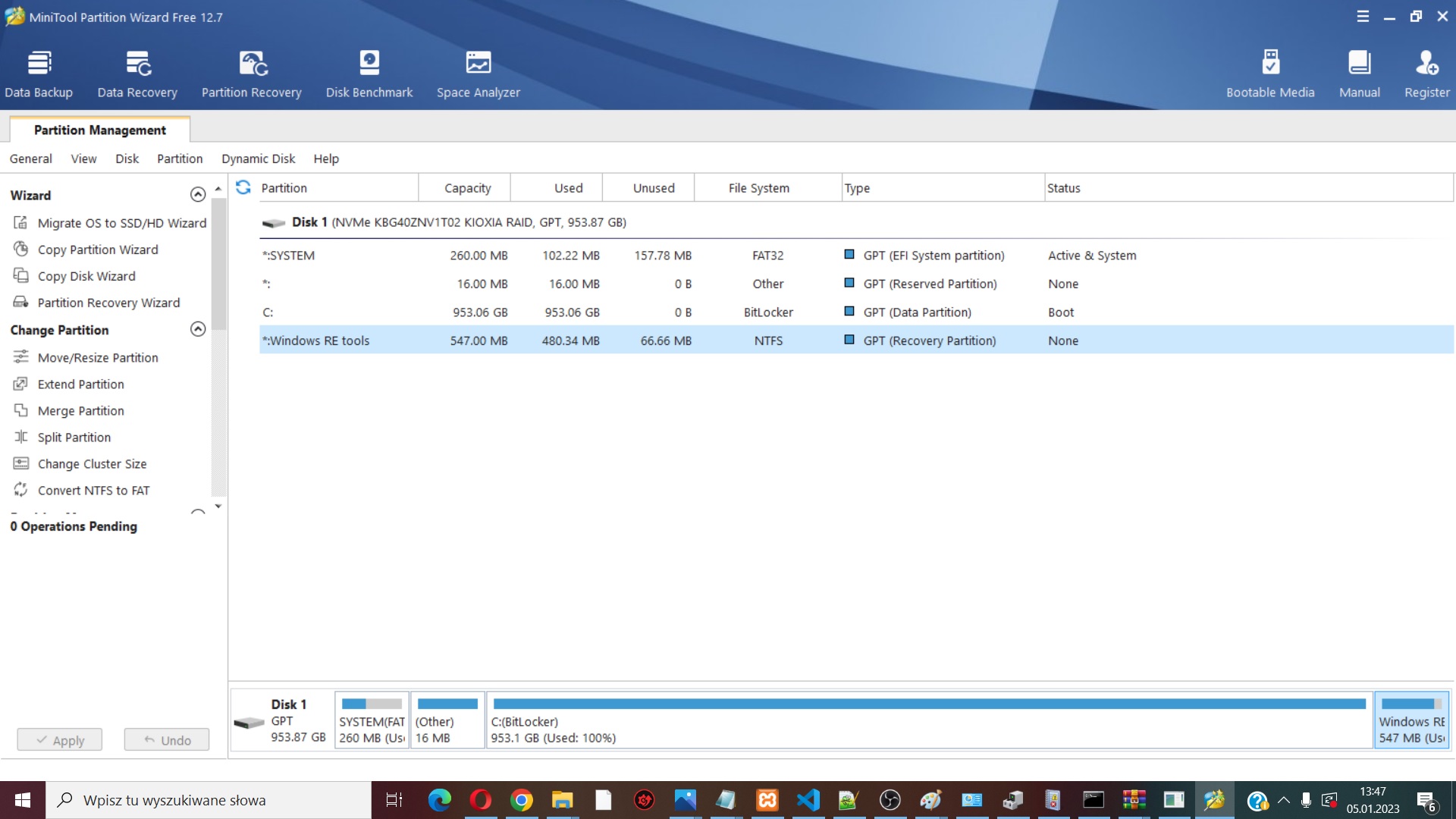Image resolution: width=1456 pixels, height=819 pixels.
Task: Start the Disk Benchmark tool
Action: coord(369,74)
